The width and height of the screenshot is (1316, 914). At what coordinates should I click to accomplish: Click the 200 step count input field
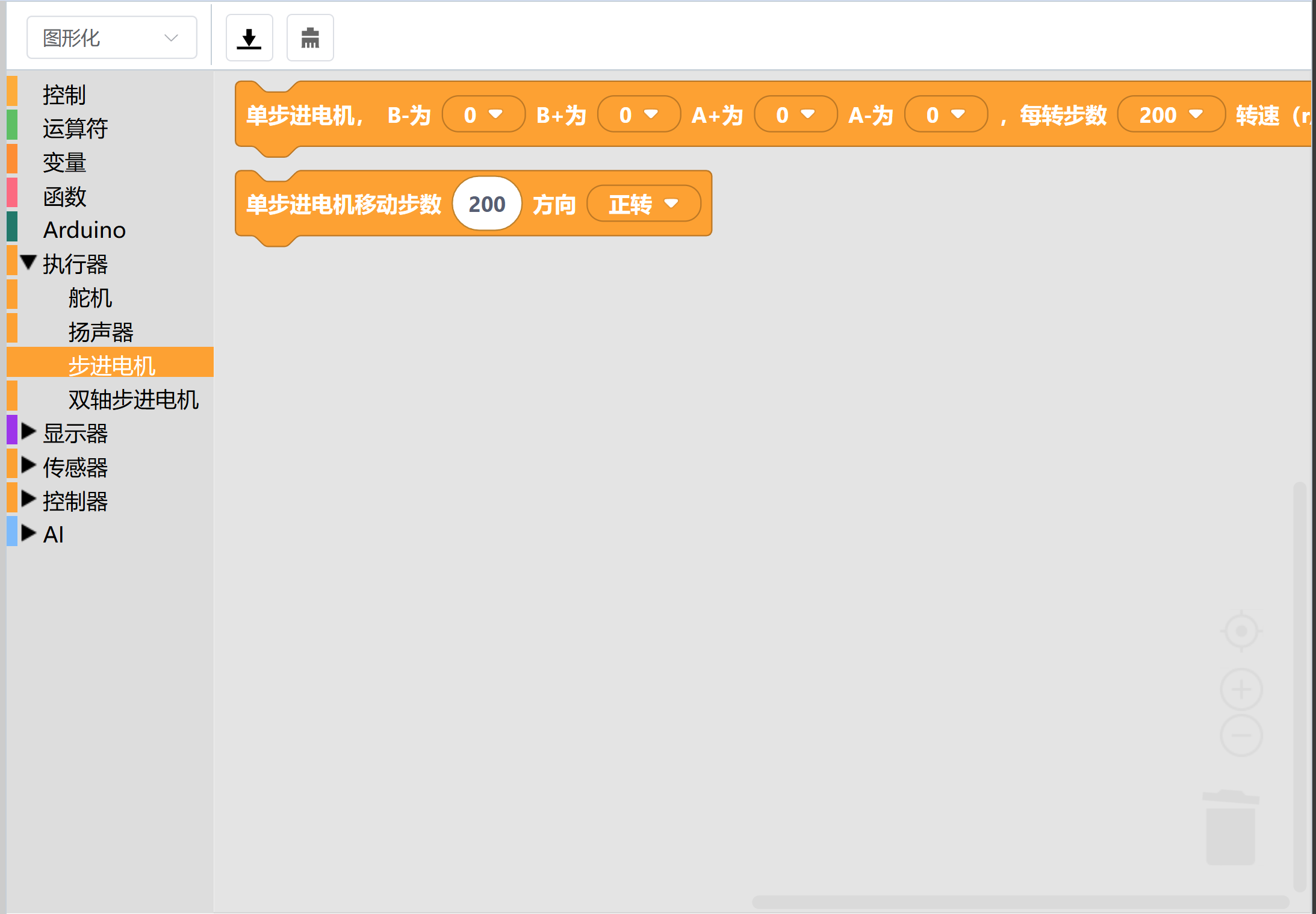(x=486, y=204)
